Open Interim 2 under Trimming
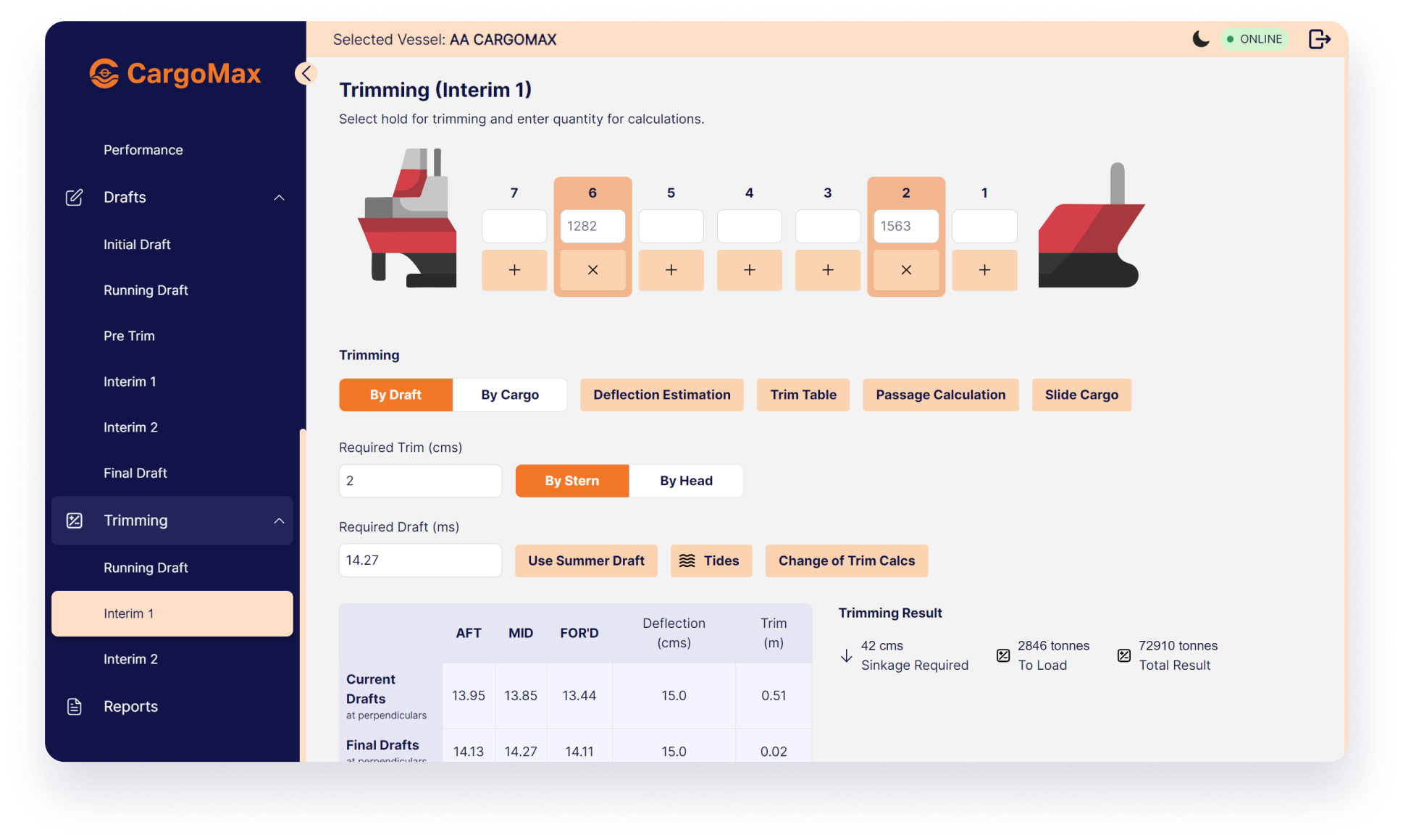Image resolution: width=1403 pixels, height=840 pixels. [x=130, y=659]
